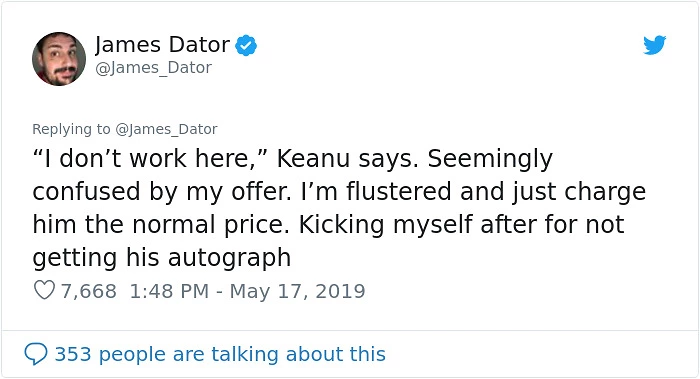Open 353 people are talking about this
The image size is (700, 379).
(x=220, y=354)
